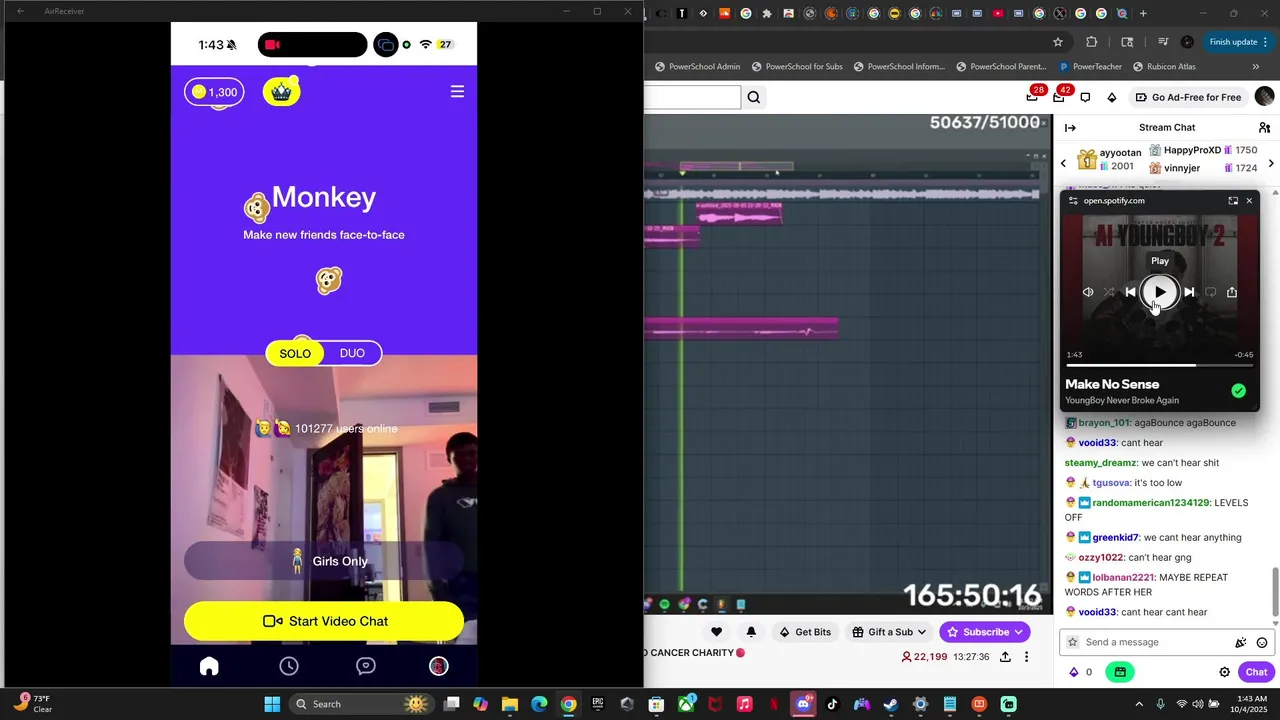The image size is (1280, 720).
Task: Open Twitch whispers icon
Action: tap(1085, 97)
